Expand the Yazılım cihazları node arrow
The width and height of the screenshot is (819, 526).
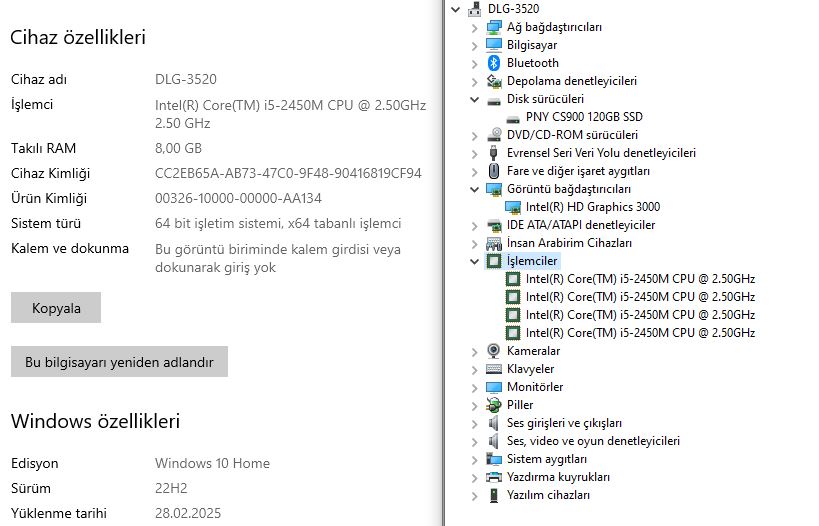tap(474, 496)
